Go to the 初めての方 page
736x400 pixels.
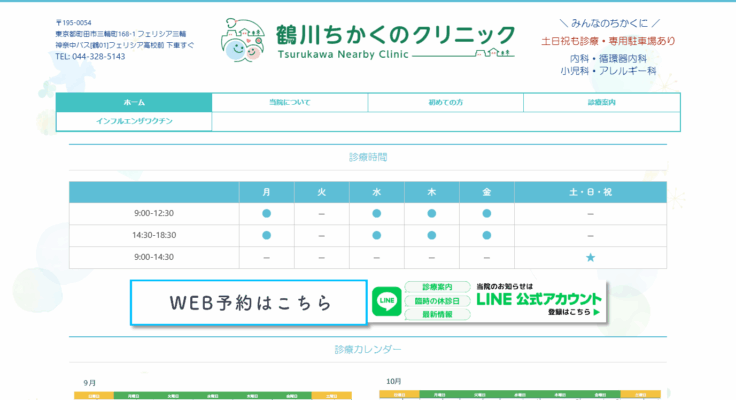(x=445, y=102)
